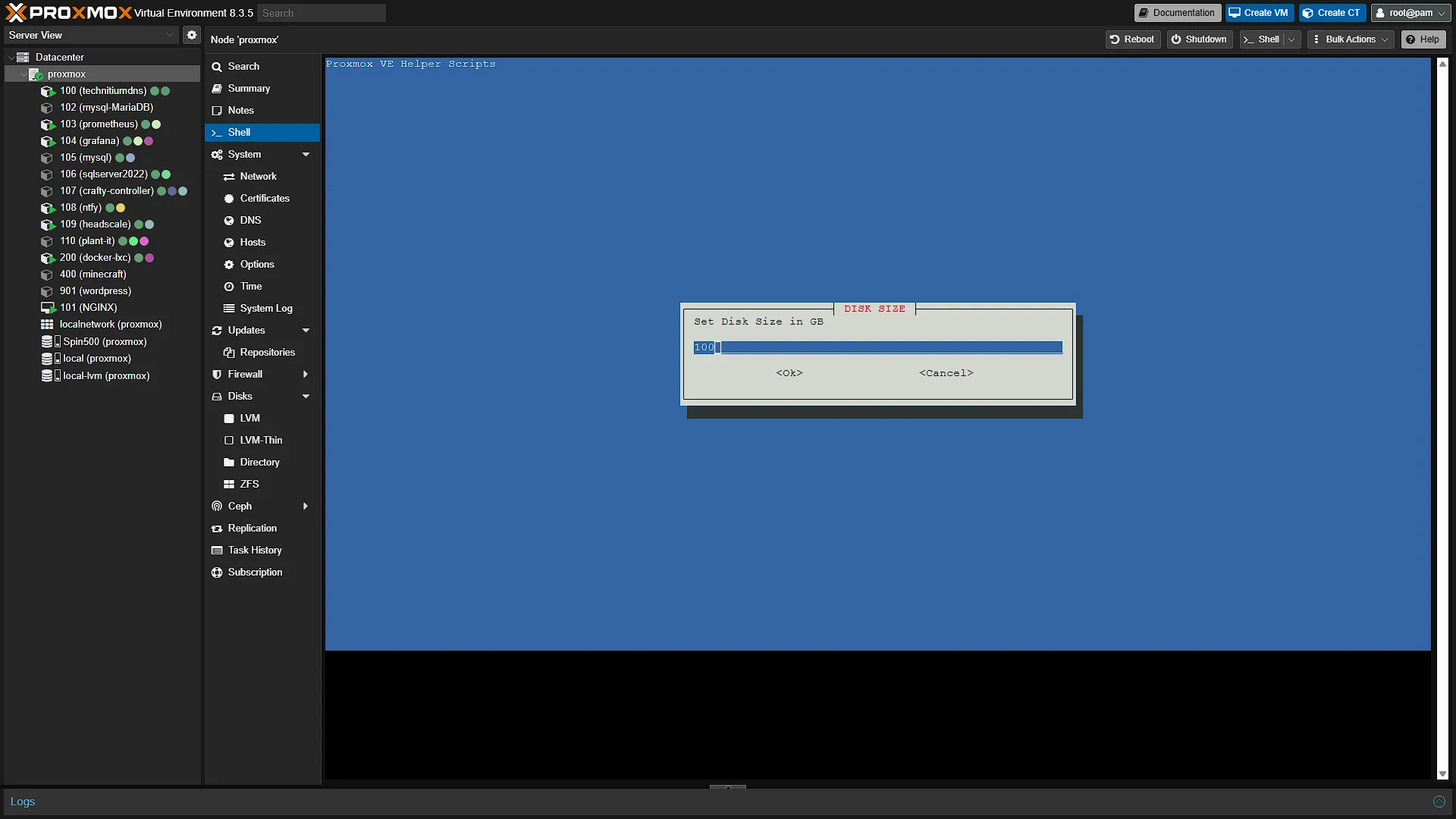Open the Server View settings gear
Image resolution: width=1456 pixels, height=819 pixels.
192,35
